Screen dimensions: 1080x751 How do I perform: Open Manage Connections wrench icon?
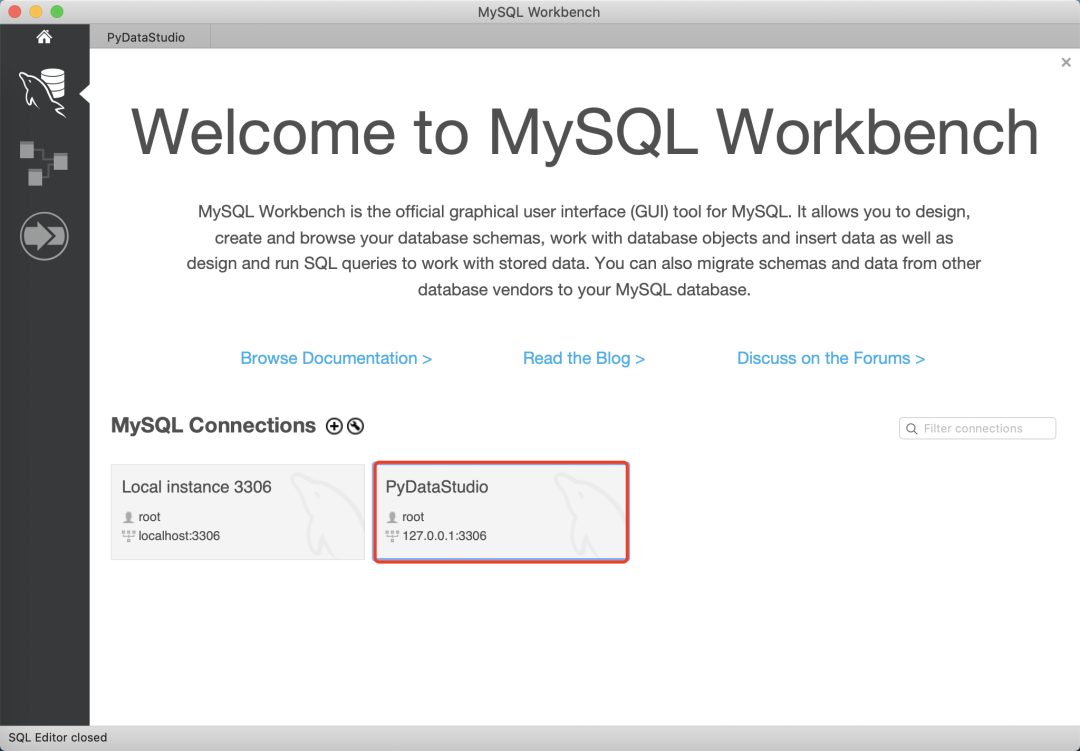click(355, 426)
